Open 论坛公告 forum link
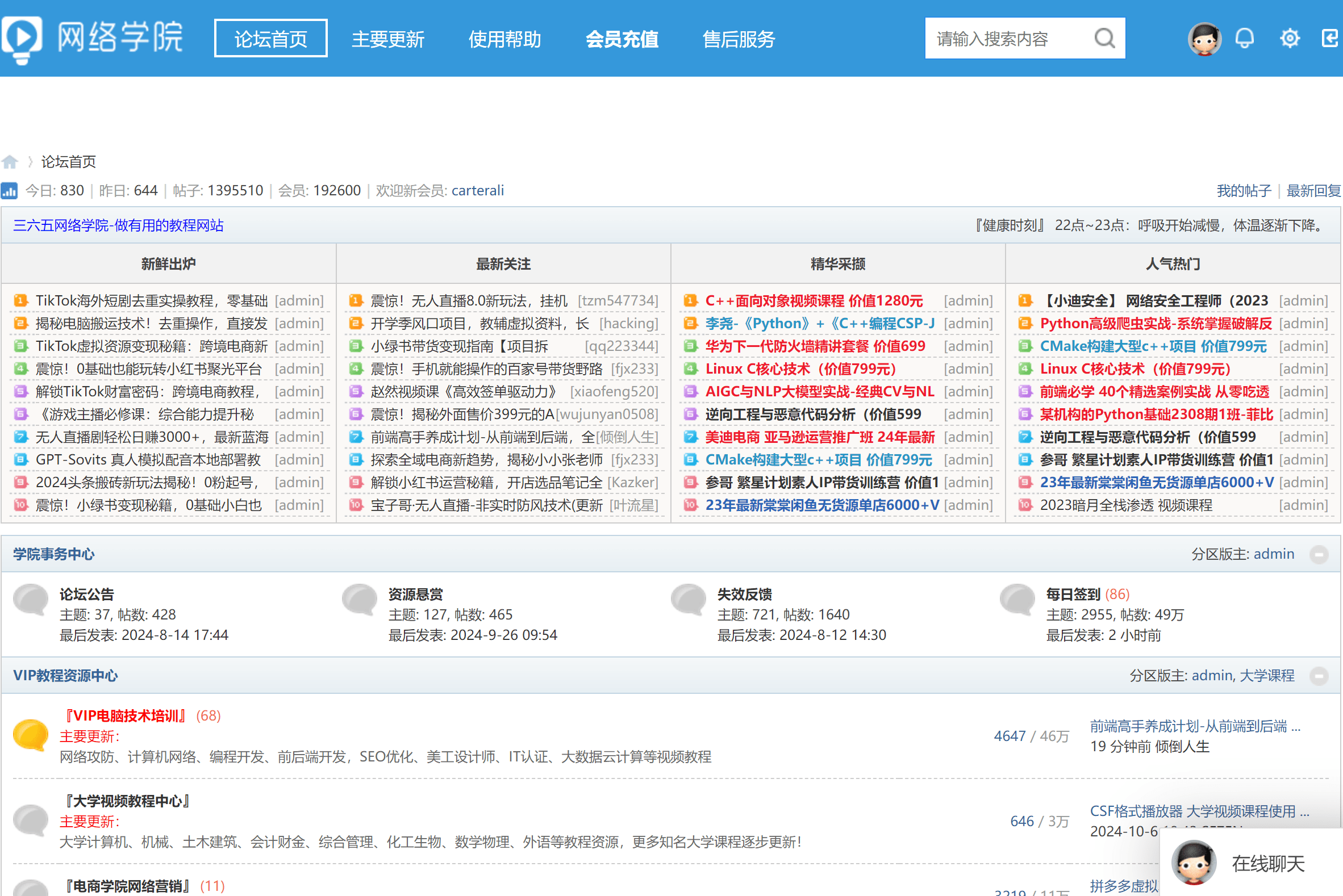Screen dimensions: 1343x896 click(87, 594)
